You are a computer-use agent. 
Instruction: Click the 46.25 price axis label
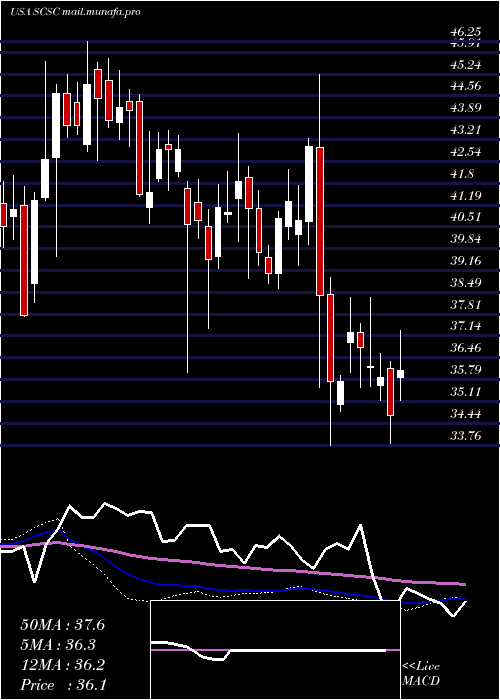(466, 32)
